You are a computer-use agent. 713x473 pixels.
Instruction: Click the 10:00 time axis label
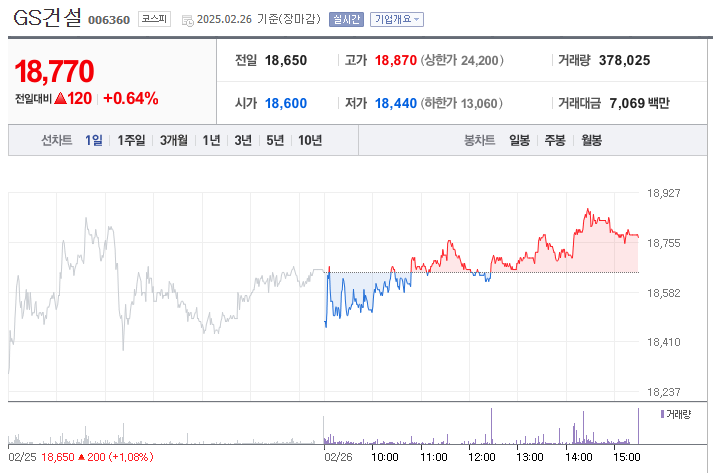[x=385, y=457]
